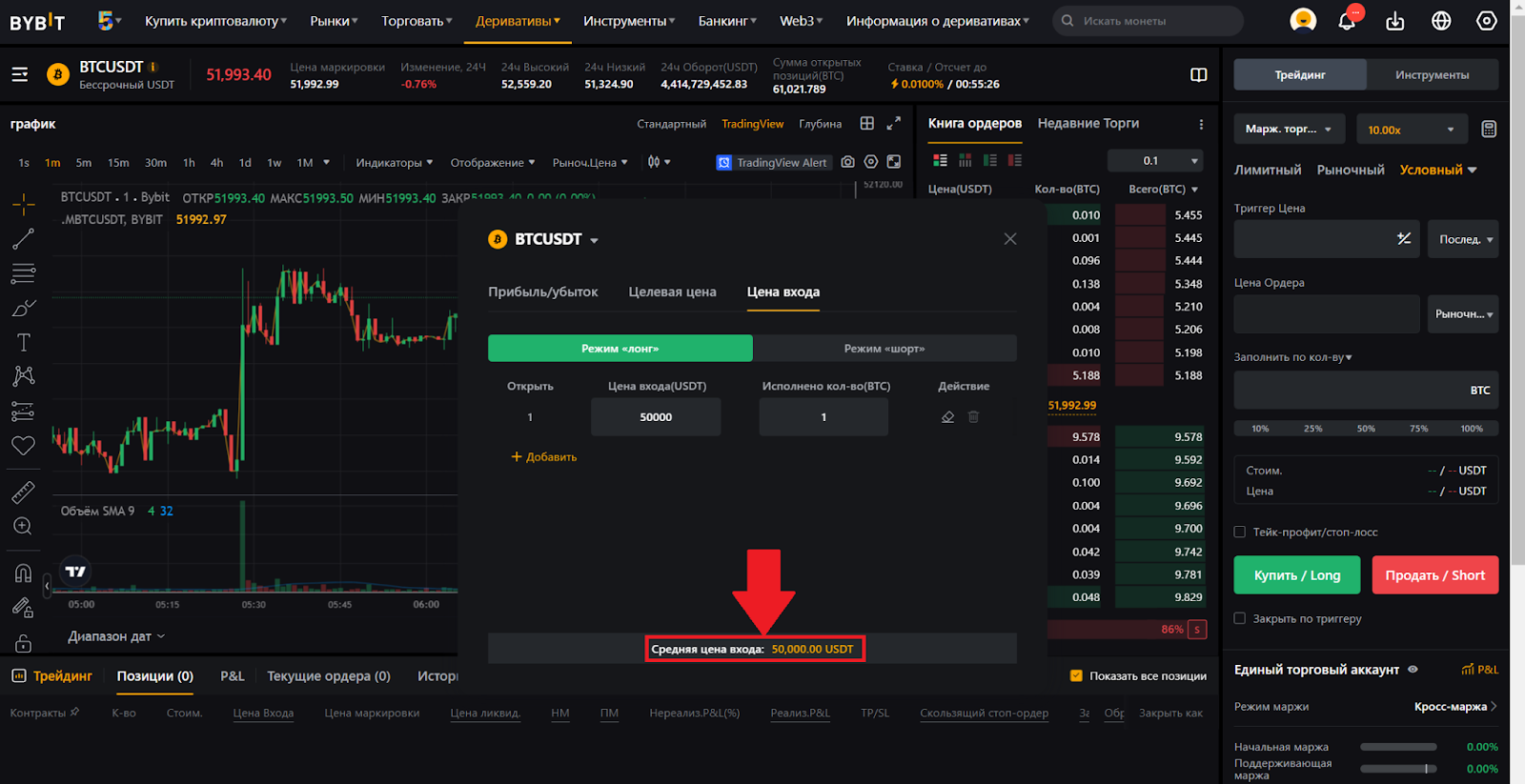The width and height of the screenshot is (1525, 784).
Task: Click the calculator icon in order panel
Action: 1488,130
